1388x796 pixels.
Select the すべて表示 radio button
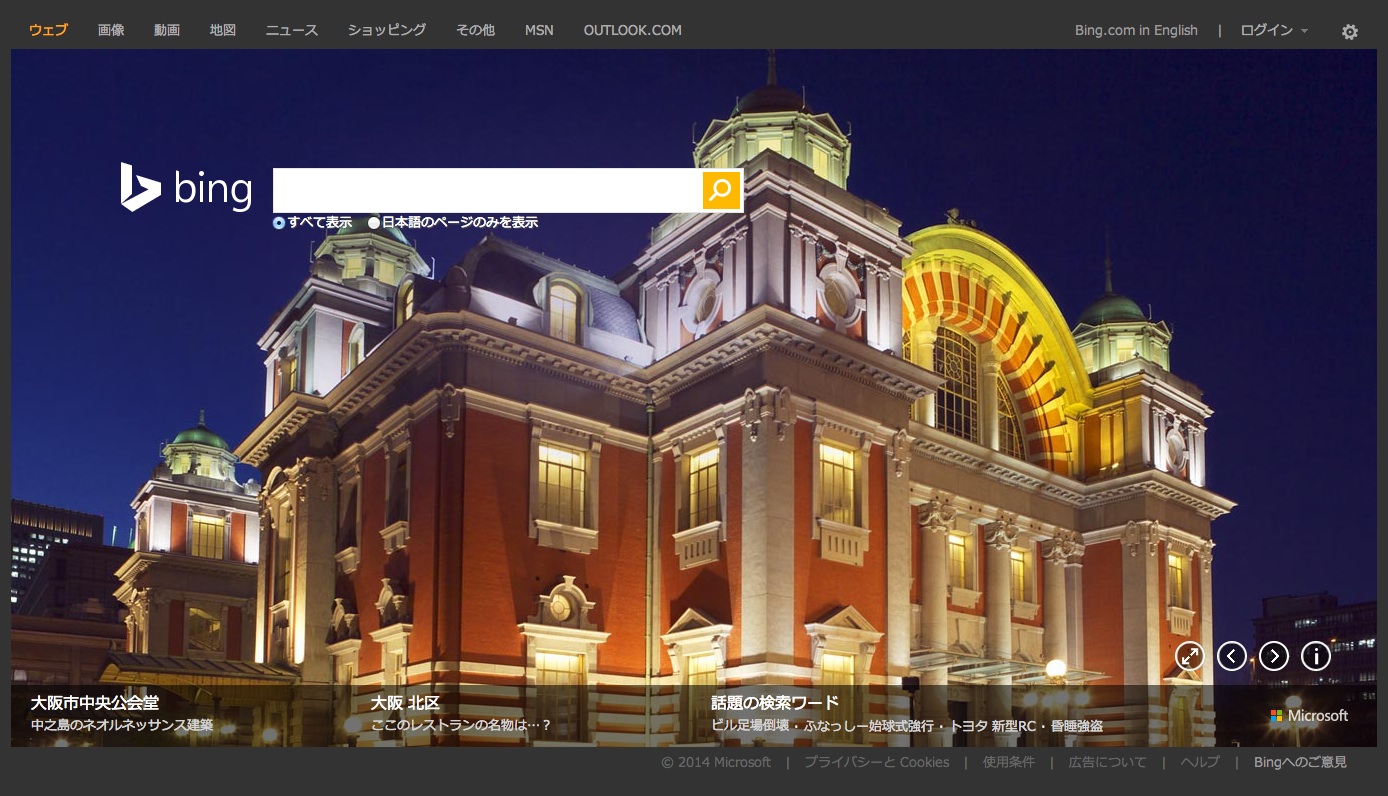279,223
